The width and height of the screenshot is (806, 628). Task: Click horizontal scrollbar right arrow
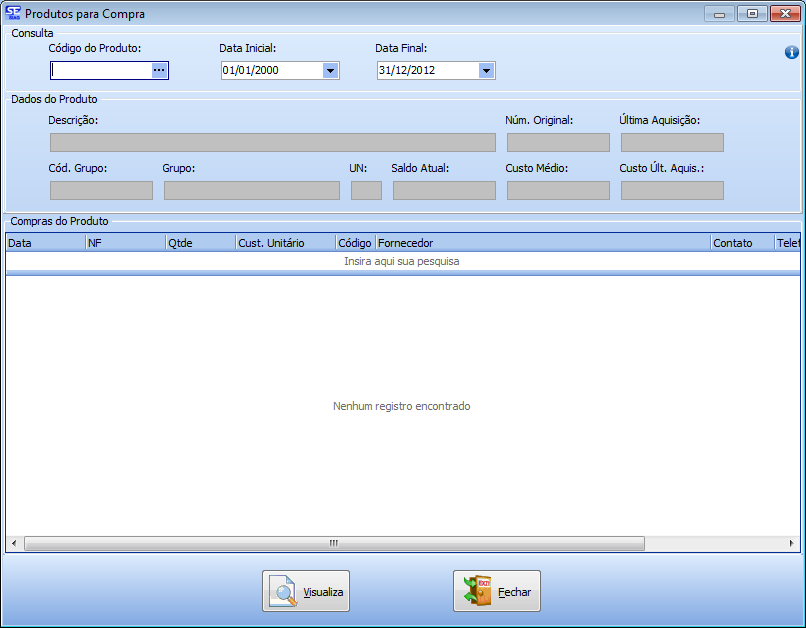tap(792, 543)
